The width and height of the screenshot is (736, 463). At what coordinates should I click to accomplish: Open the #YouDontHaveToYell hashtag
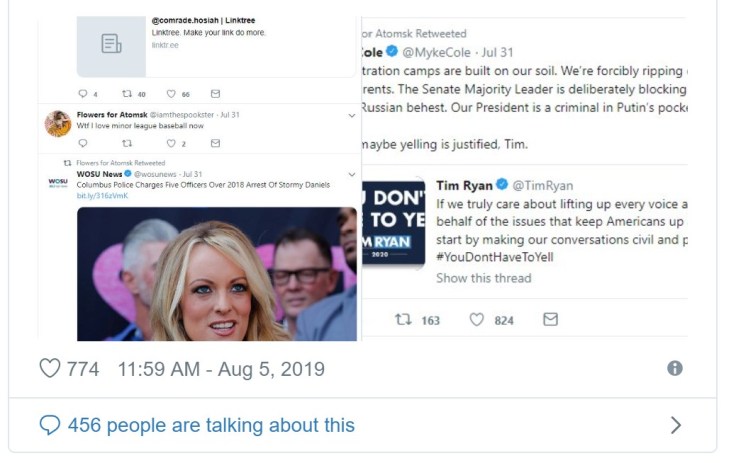click(494, 257)
